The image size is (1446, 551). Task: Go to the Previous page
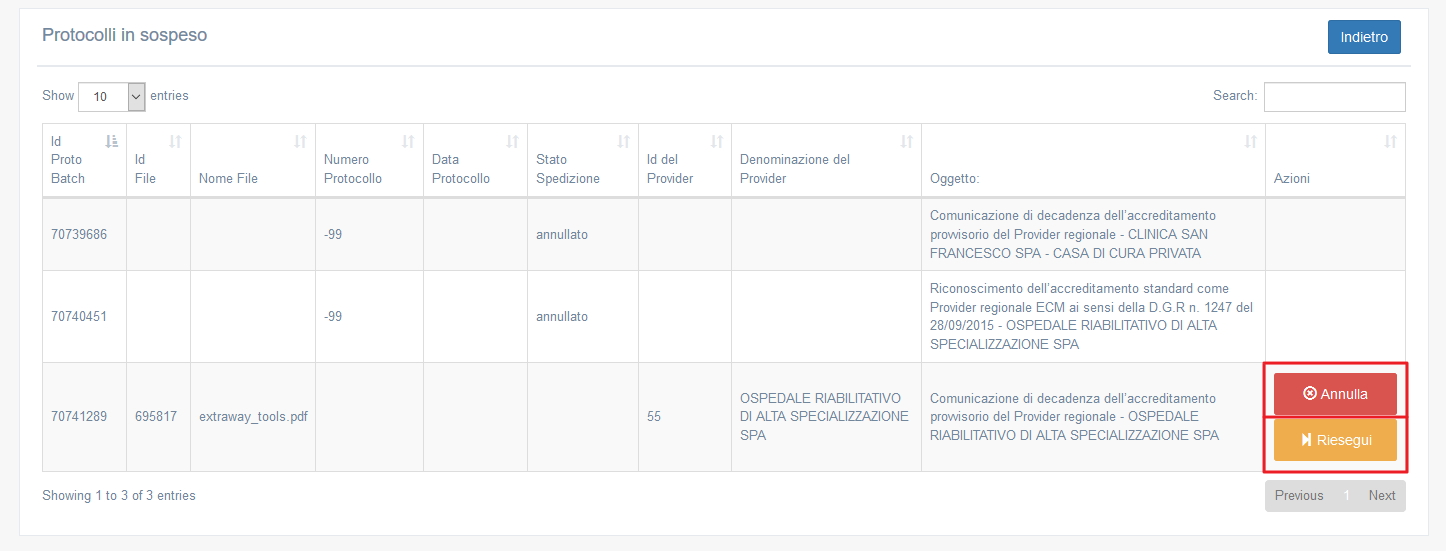click(1299, 496)
